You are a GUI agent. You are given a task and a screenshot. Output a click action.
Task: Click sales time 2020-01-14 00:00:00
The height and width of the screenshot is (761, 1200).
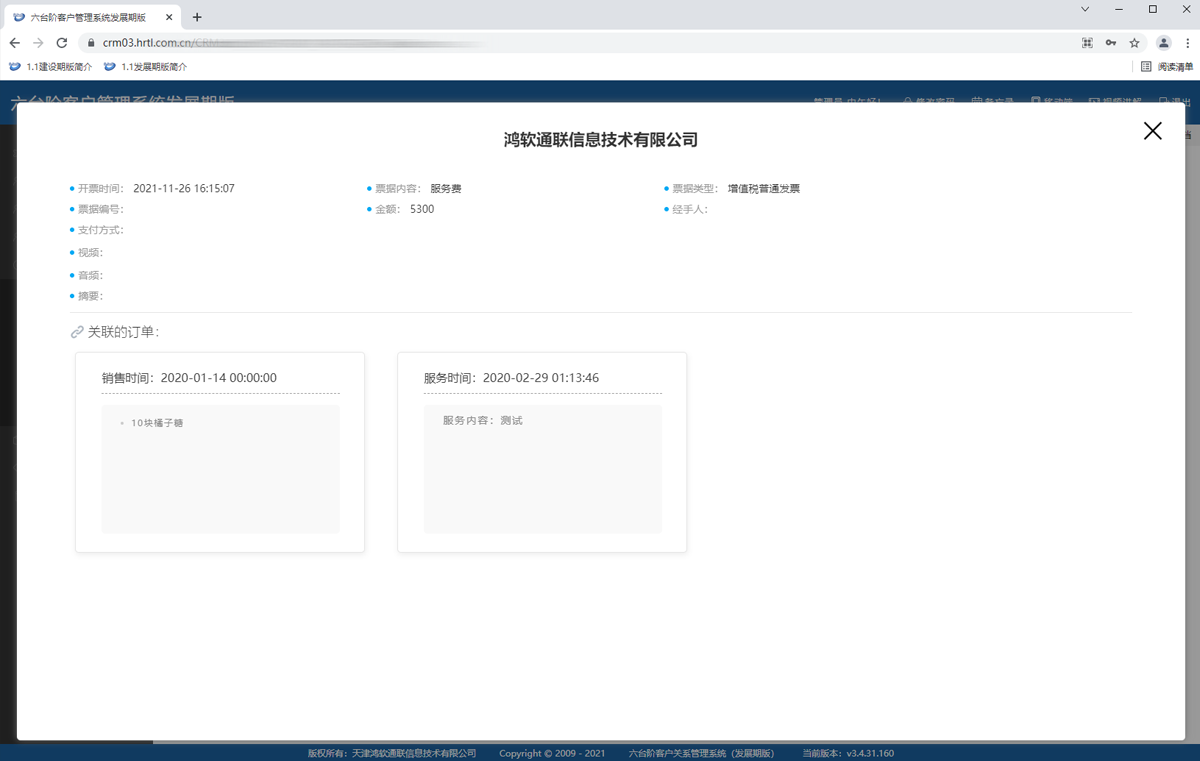219,378
